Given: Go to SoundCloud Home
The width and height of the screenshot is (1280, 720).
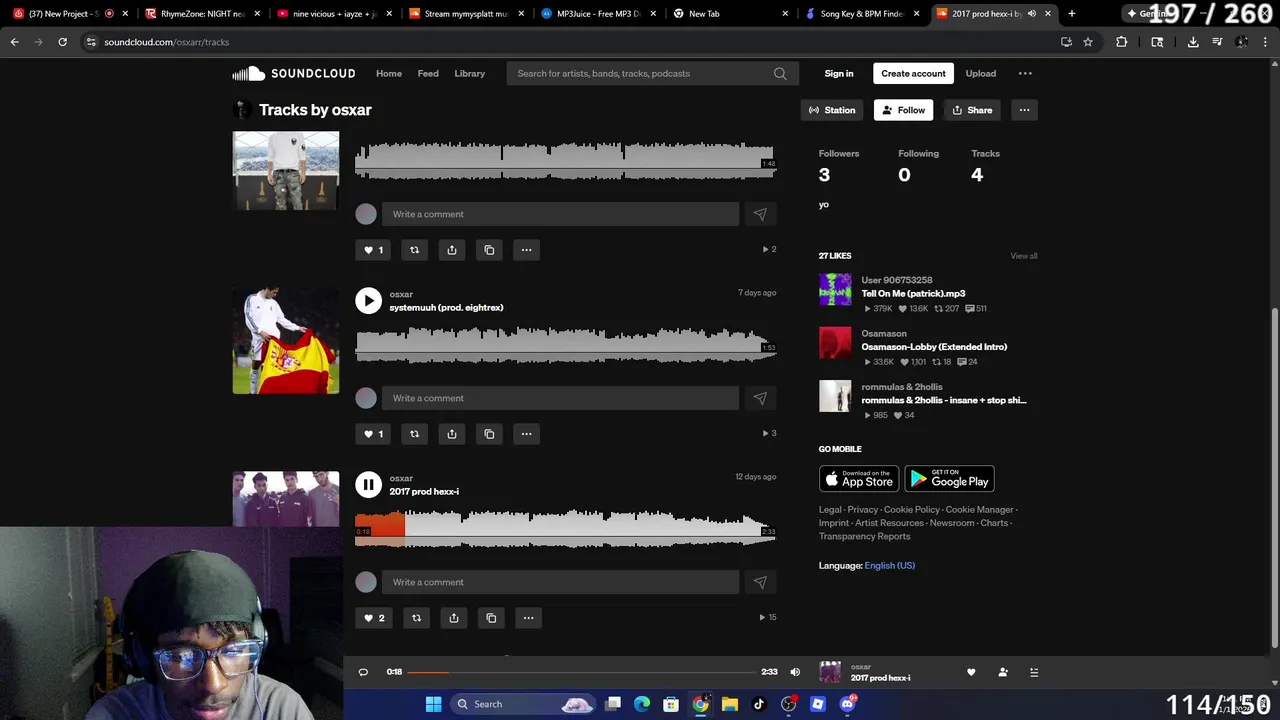Looking at the screenshot, I should click(x=389, y=73).
